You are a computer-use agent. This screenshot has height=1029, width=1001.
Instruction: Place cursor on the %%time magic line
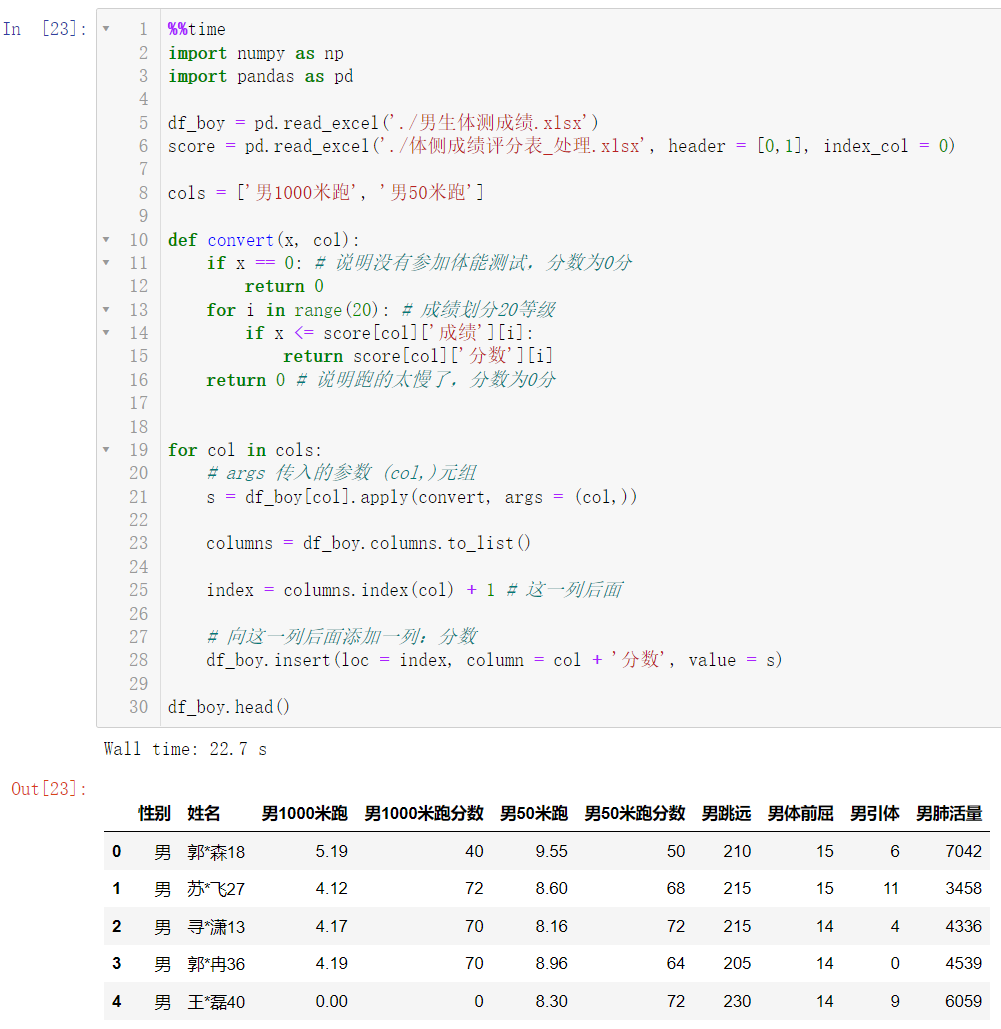pos(196,30)
